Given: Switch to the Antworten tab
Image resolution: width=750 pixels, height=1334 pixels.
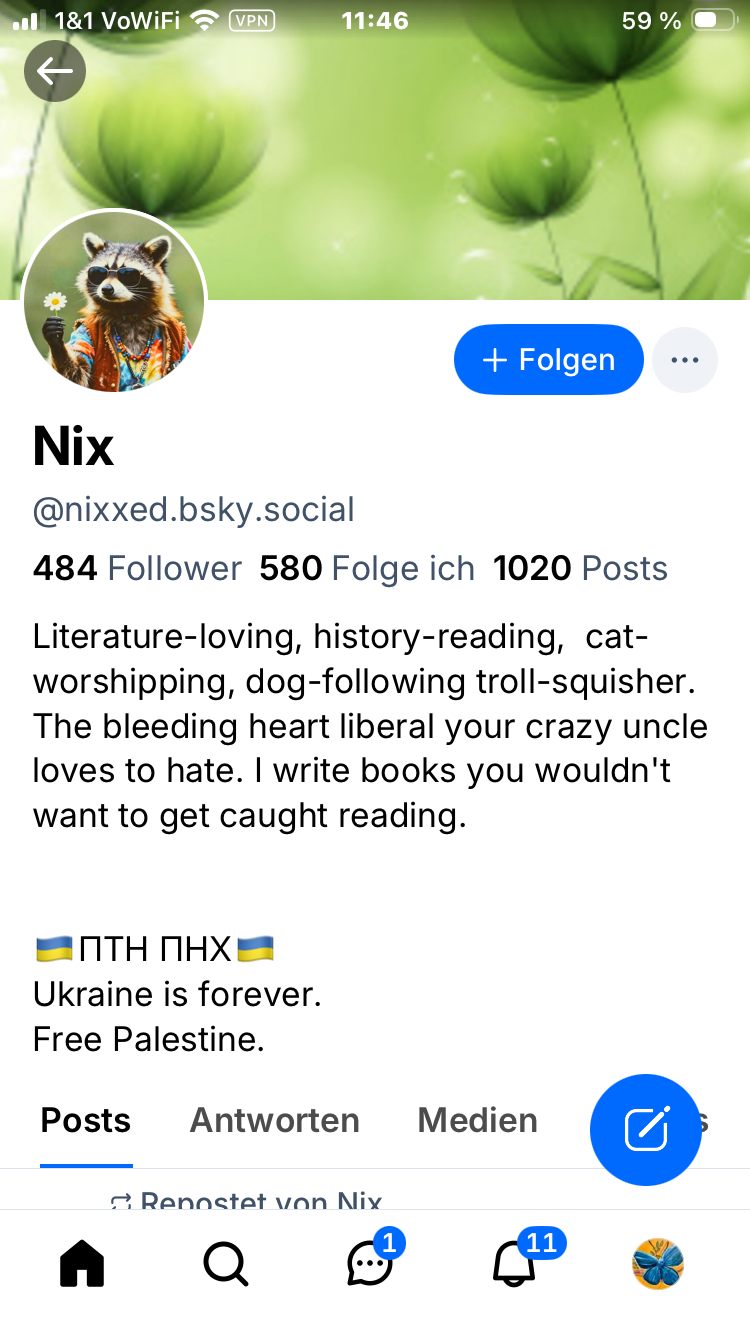Looking at the screenshot, I should (x=275, y=1121).
